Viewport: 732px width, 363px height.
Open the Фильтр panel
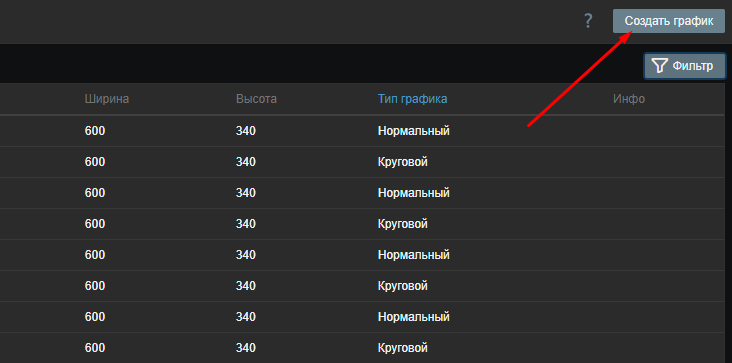point(685,66)
